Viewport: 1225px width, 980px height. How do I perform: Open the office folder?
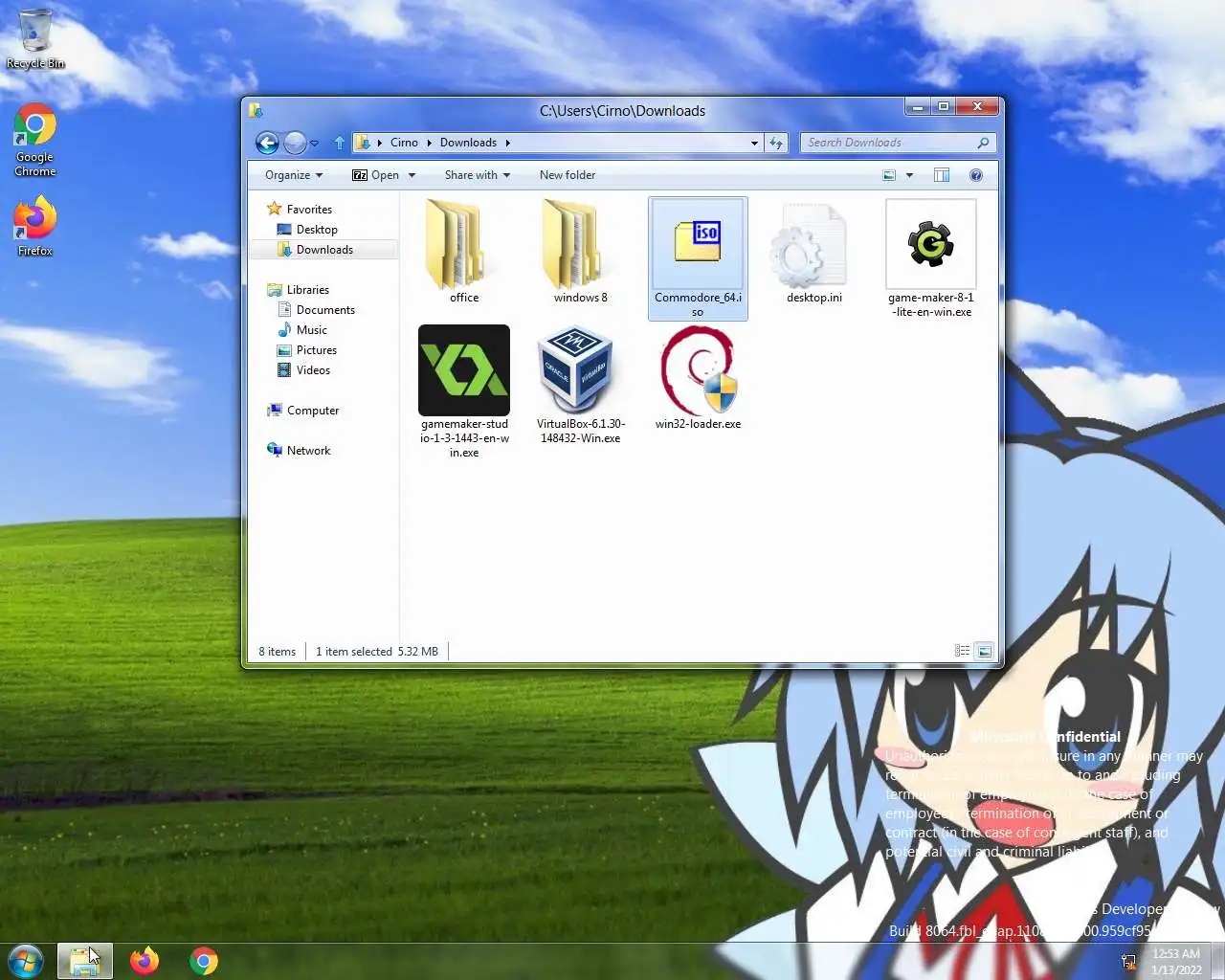[464, 251]
